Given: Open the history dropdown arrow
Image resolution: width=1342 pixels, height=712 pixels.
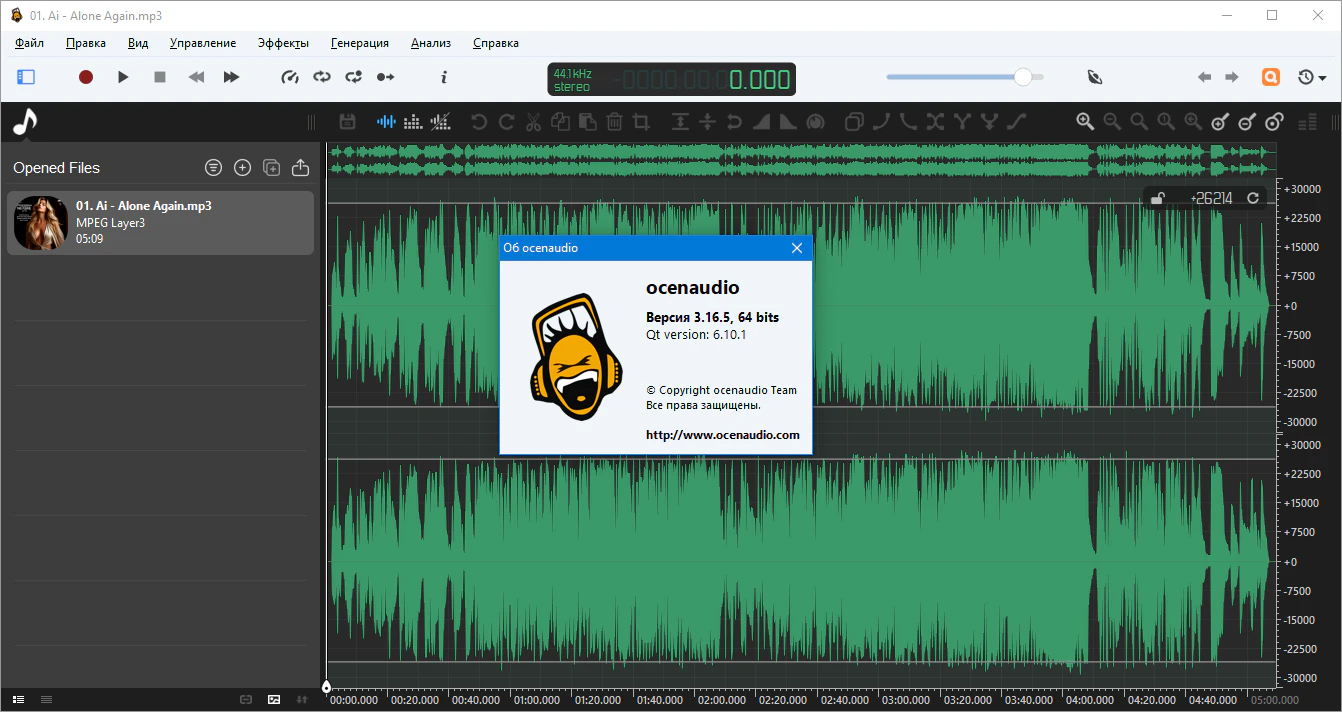Looking at the screenshot, I should click(x=1323, y=78).
